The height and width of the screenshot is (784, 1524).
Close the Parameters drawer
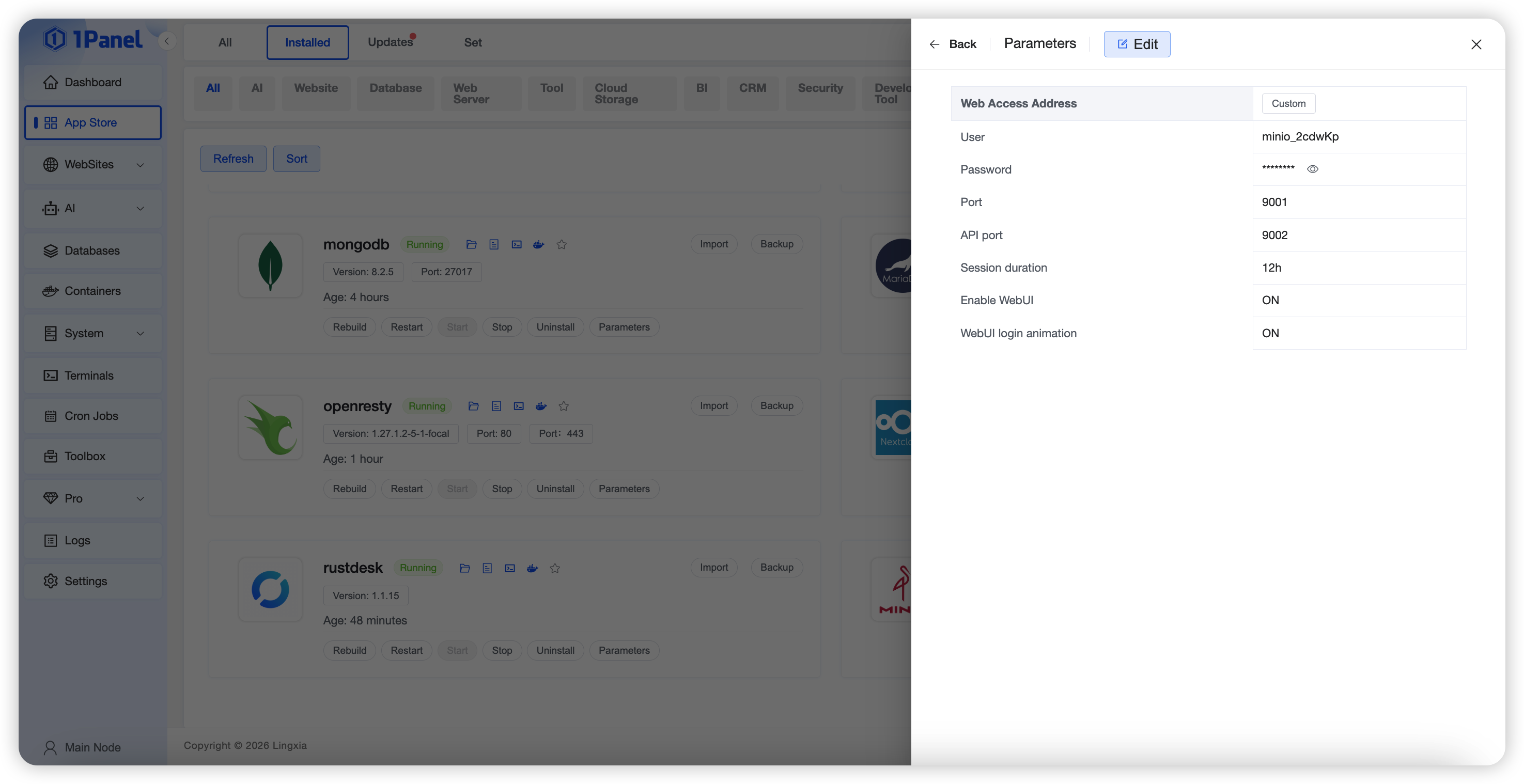coord(1475,44)
